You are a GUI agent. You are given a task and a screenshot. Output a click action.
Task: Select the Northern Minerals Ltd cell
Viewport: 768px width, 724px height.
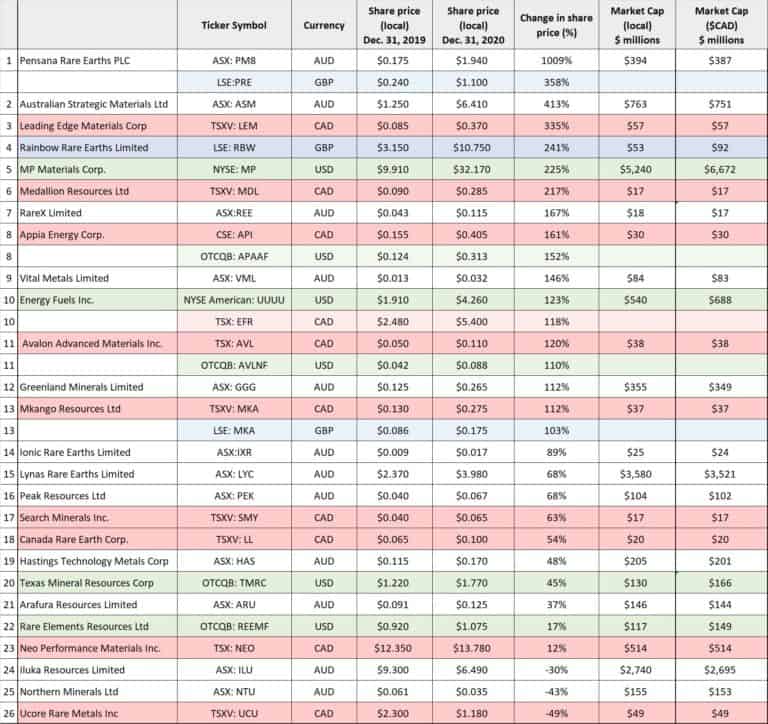[97, 692]
